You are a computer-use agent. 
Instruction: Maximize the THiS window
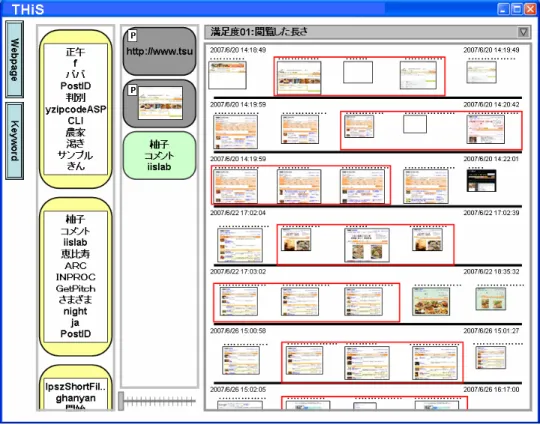[517, 9]
